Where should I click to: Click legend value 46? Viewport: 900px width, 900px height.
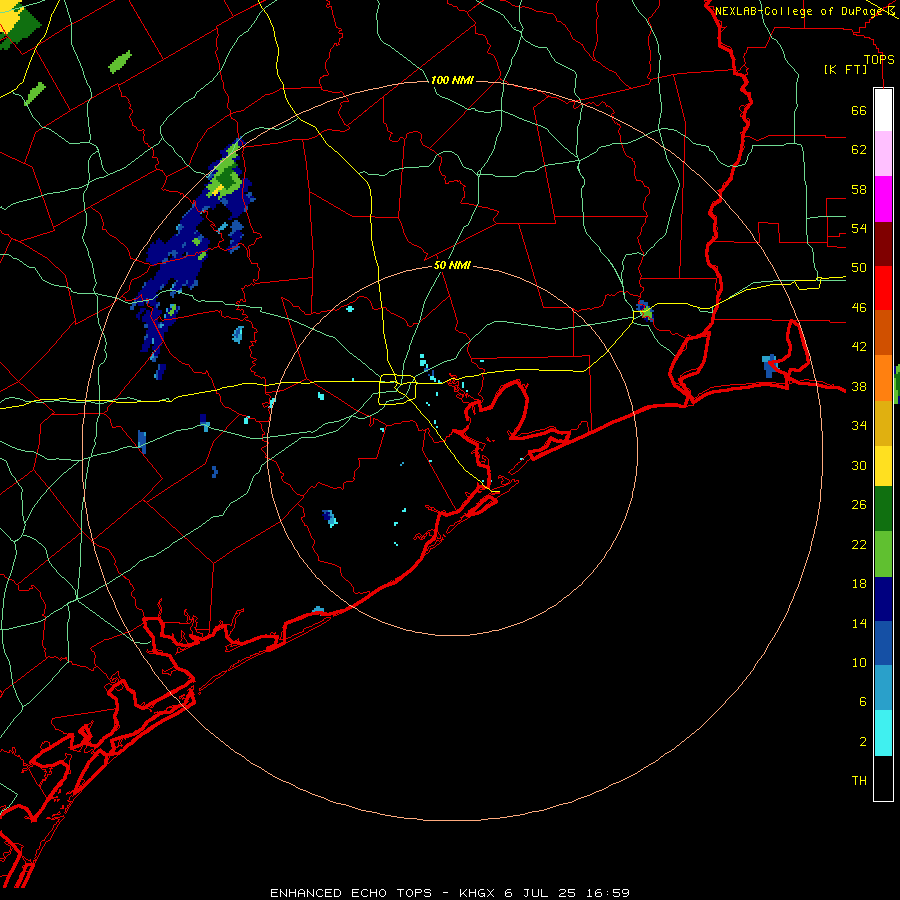[859, 308]
